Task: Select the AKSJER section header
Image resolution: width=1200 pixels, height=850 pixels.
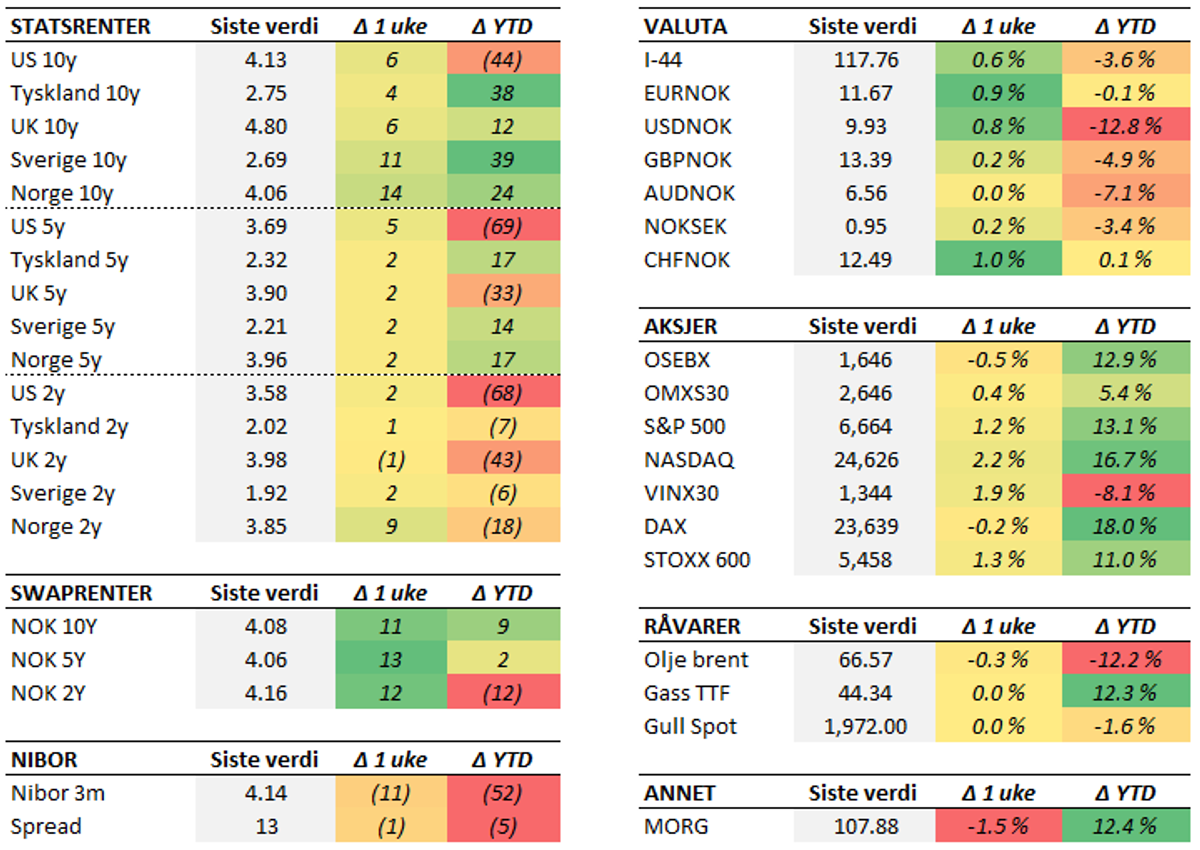Action: (682, 326)
